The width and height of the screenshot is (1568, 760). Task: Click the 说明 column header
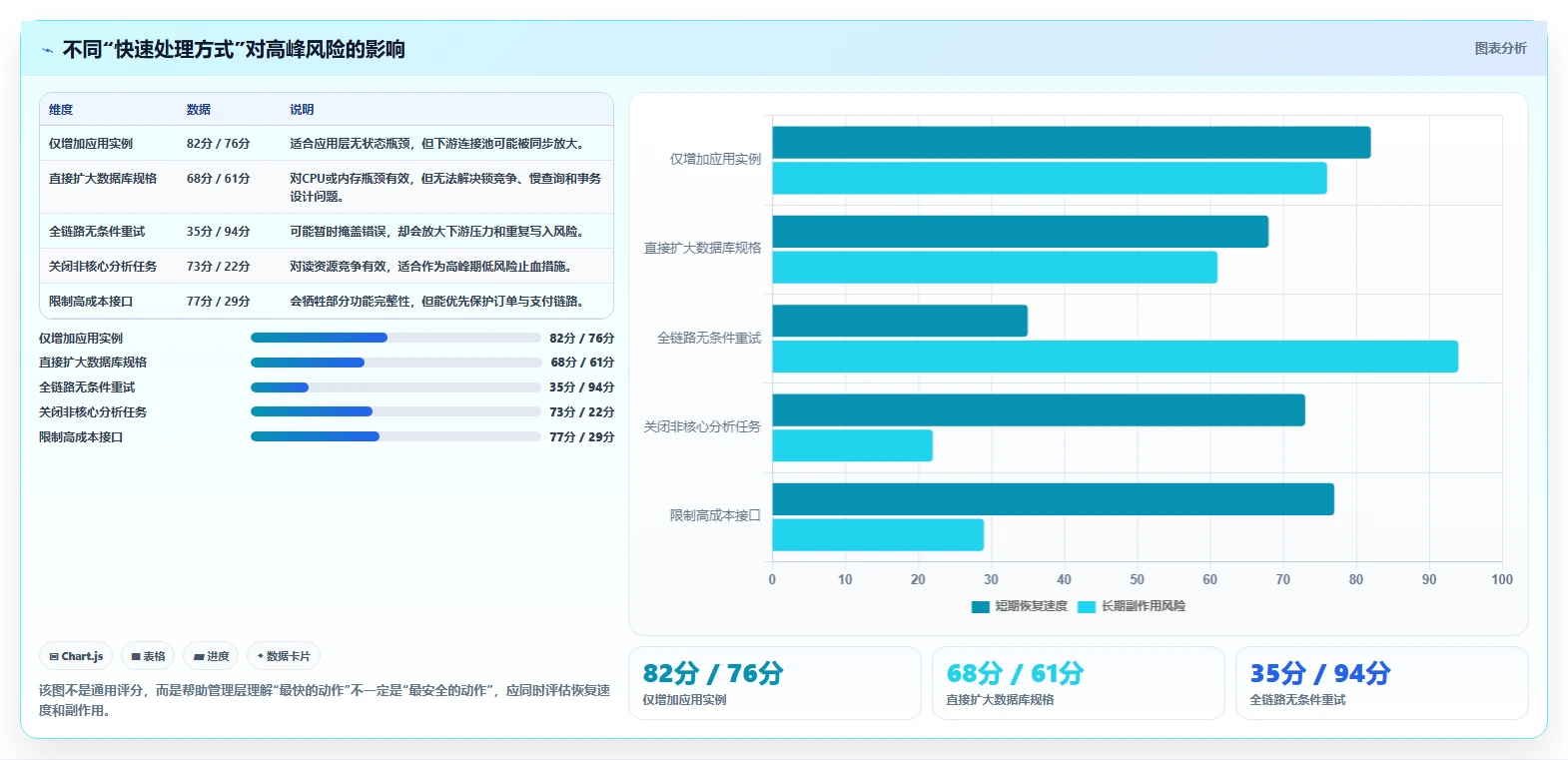(x=302, y=110)
